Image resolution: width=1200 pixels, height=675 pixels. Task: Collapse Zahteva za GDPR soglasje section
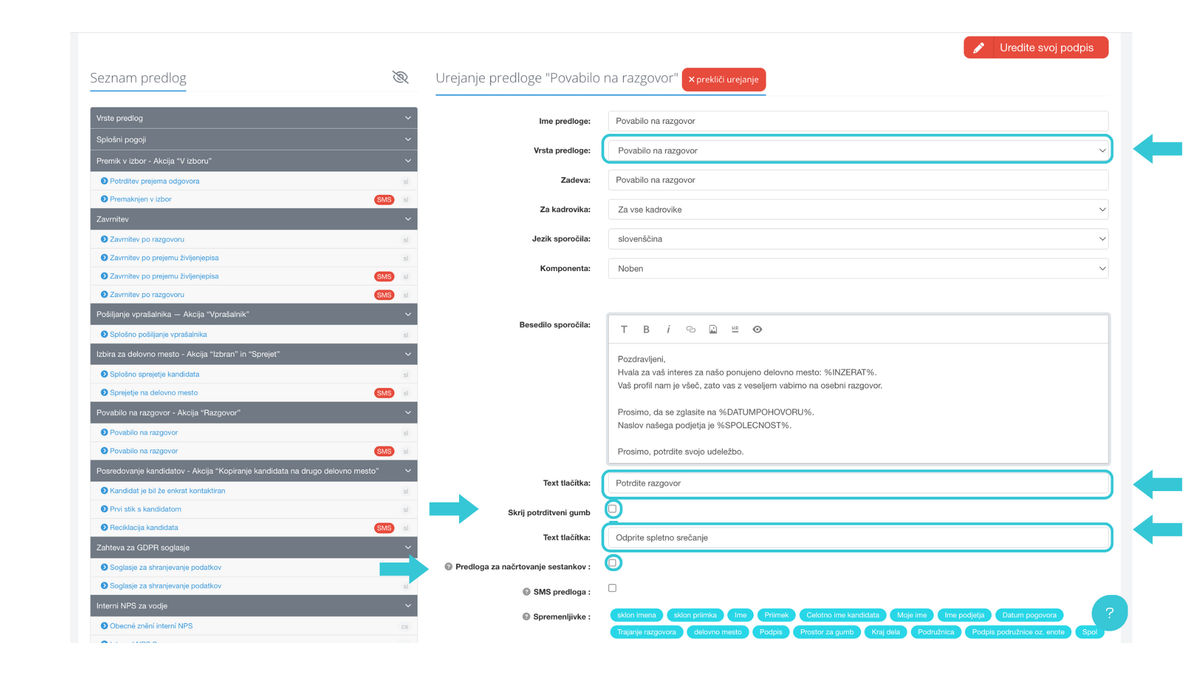(254, 547)
